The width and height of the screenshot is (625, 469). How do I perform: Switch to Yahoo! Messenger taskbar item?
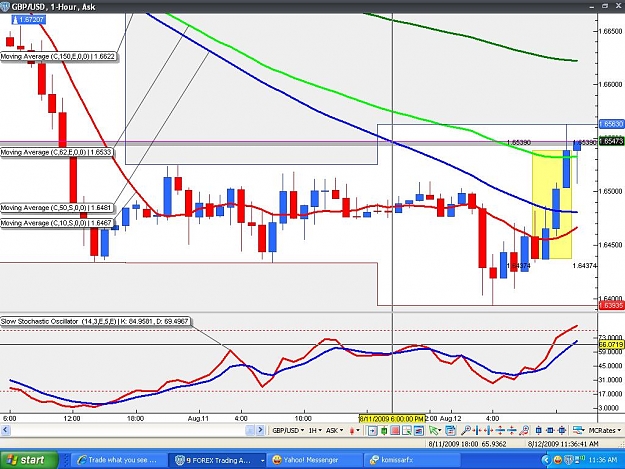314,460
